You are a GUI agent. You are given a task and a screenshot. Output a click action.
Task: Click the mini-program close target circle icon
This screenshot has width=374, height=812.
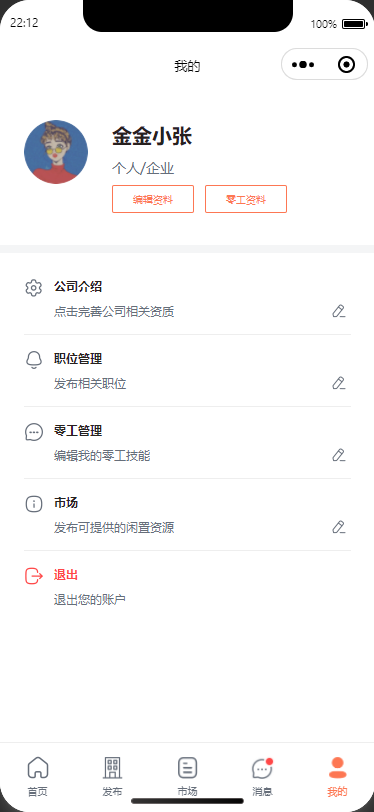click(346, 65)
